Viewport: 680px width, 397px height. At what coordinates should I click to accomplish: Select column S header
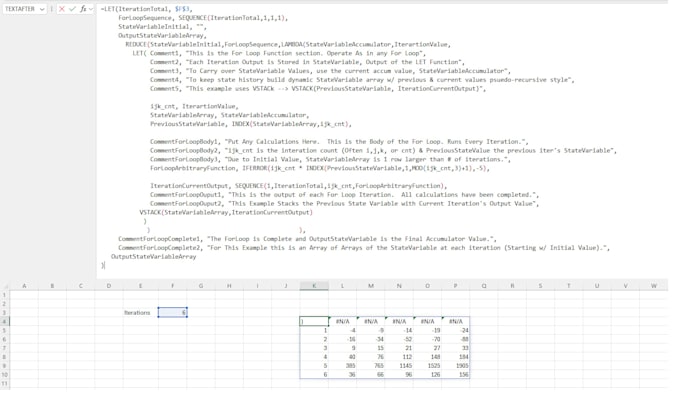click(x=540, y=286)
